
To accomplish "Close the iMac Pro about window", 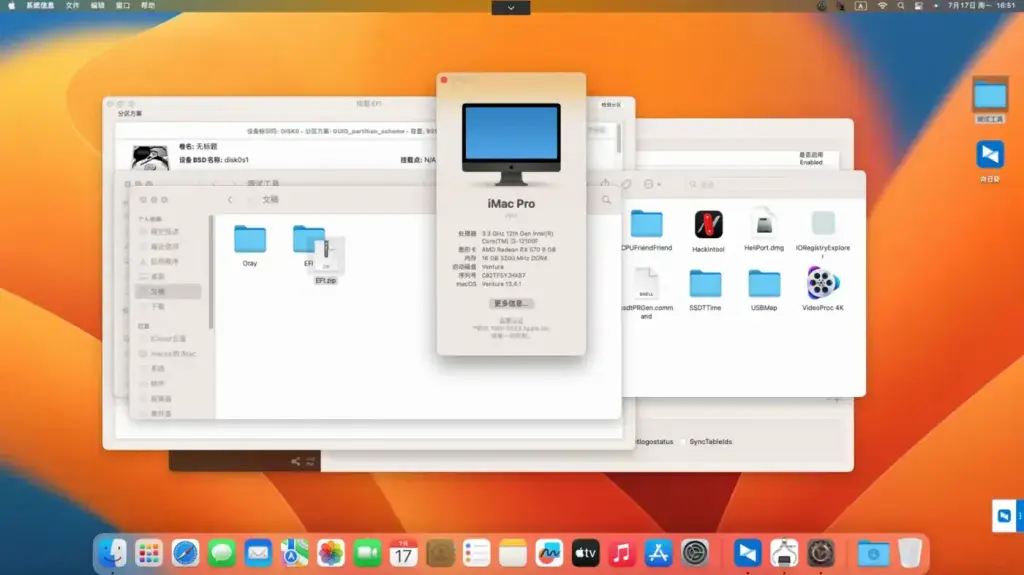I will coord(444,80).
